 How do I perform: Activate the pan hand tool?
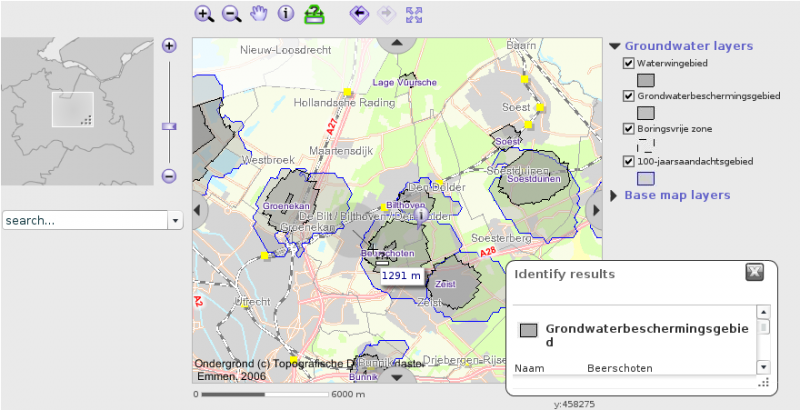(x=259, y=14)
